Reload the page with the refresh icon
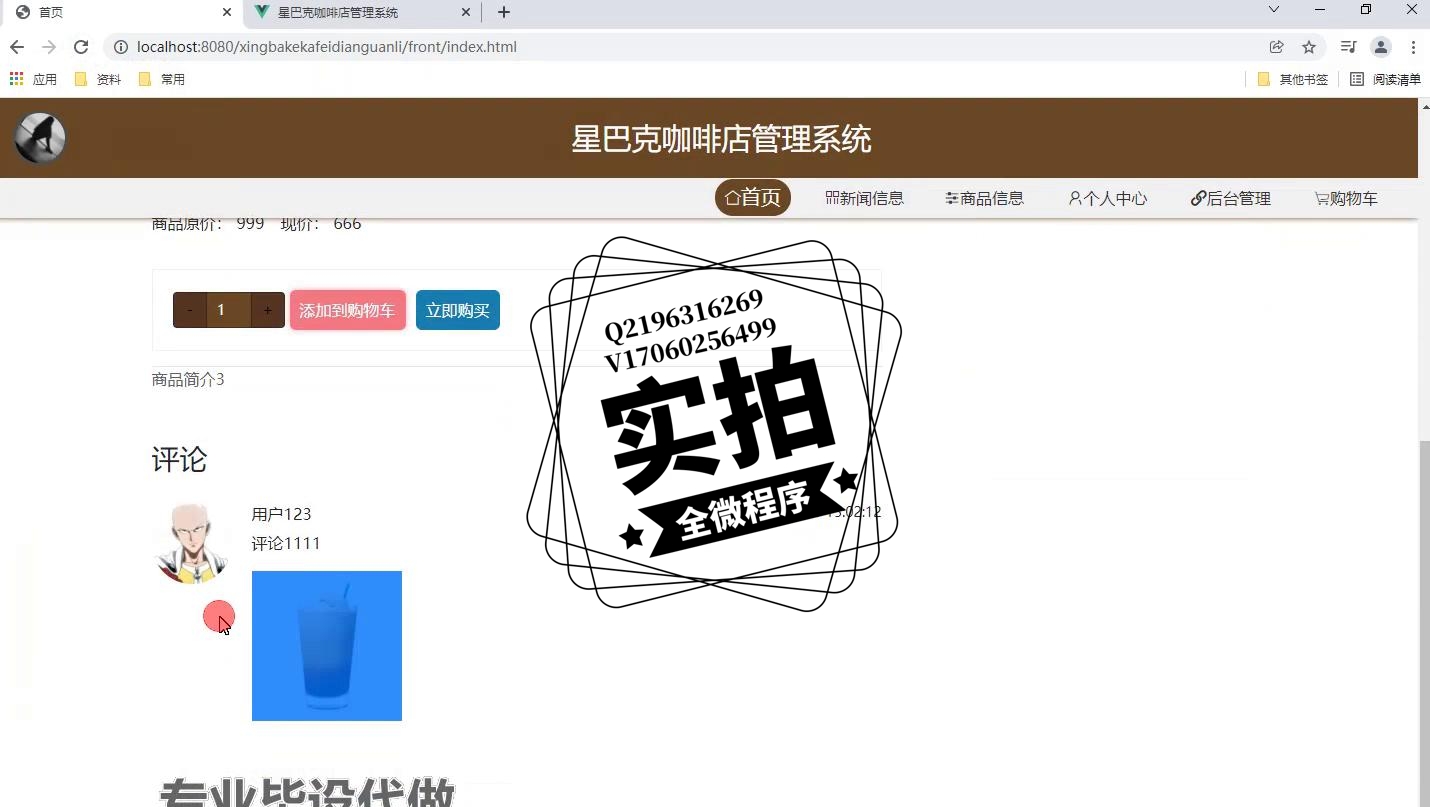The image size is (1430, 807). point(81,47)
